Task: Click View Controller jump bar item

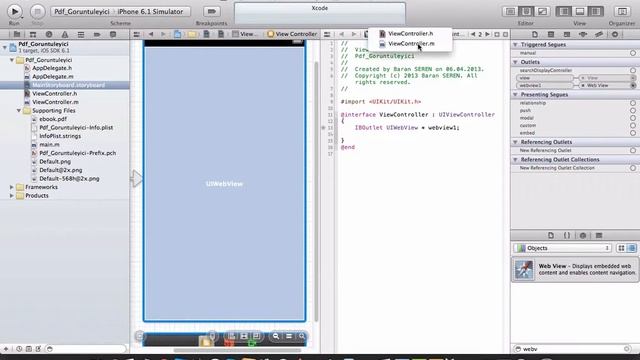Action: pos(292,34)
